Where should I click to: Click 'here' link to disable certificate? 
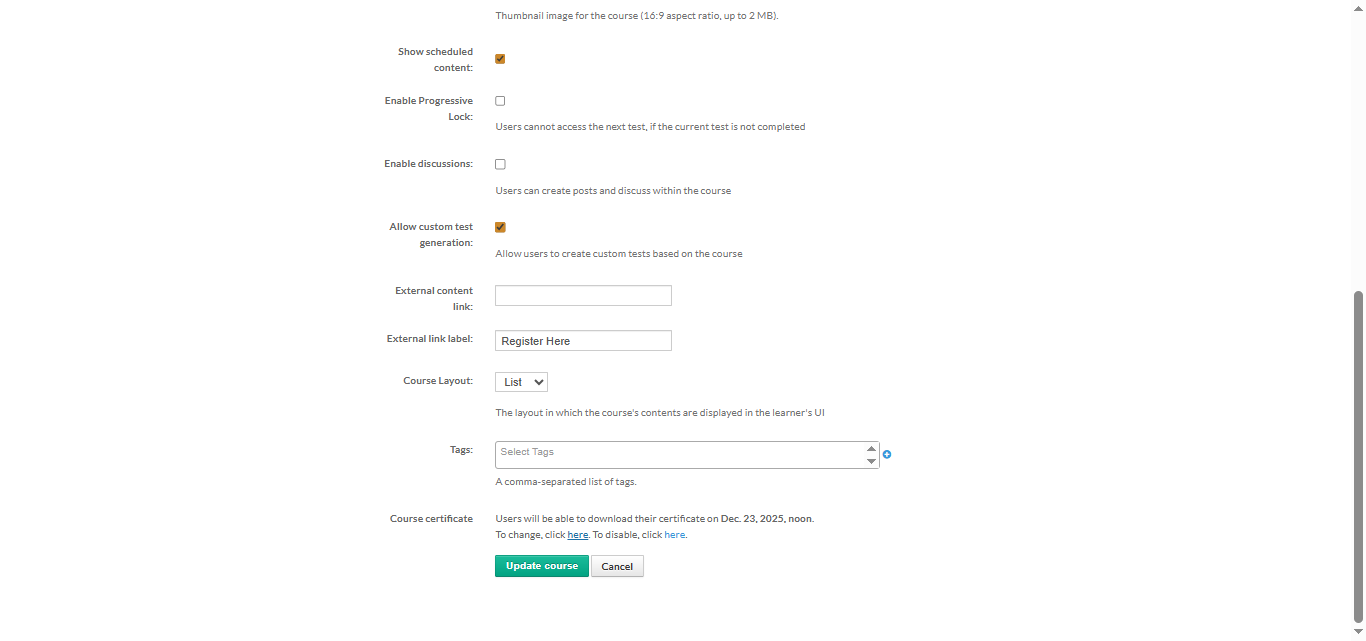tap(675, 535)
